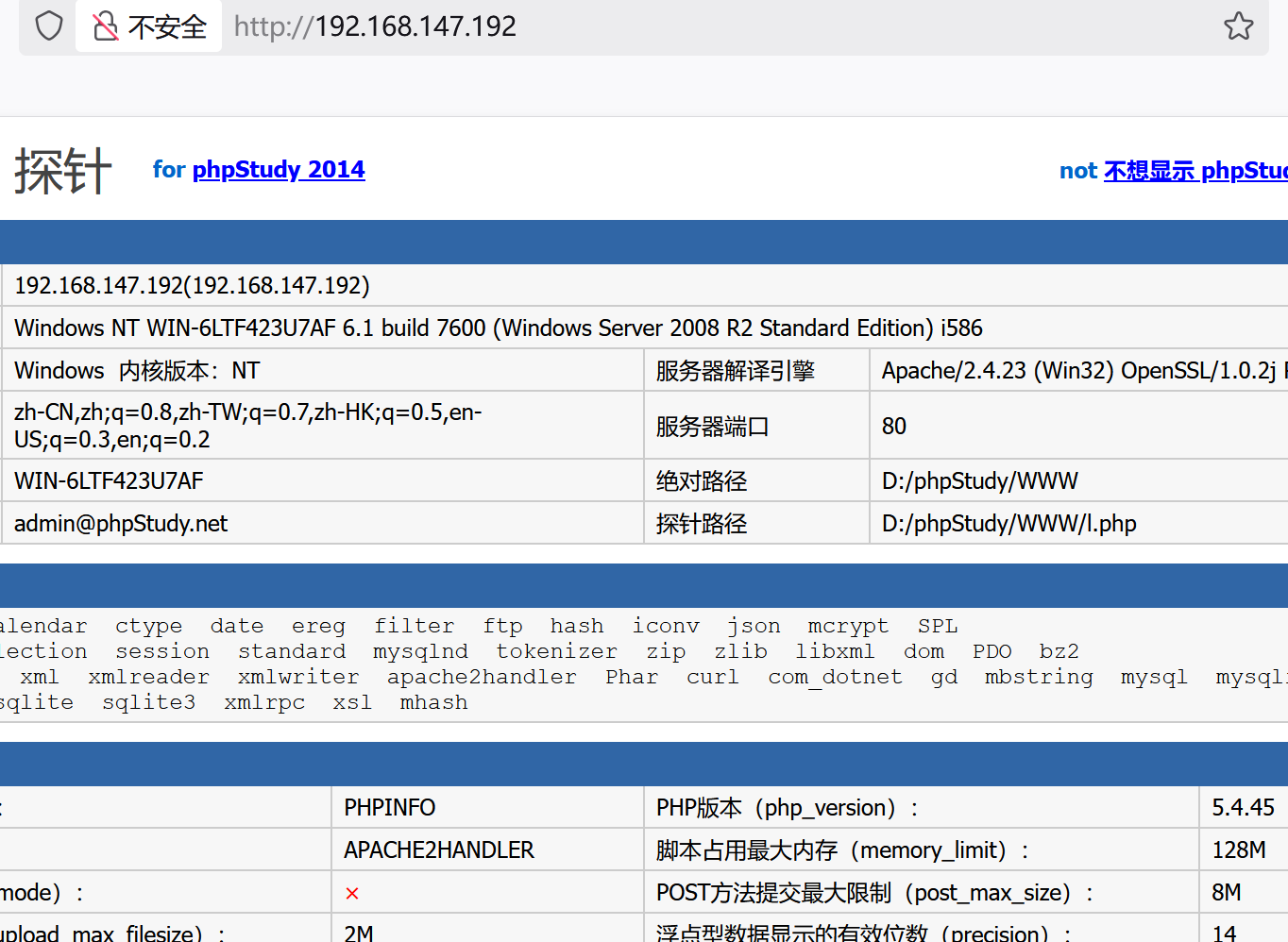Open the phpStudy 2014 link

pos(279,169)
